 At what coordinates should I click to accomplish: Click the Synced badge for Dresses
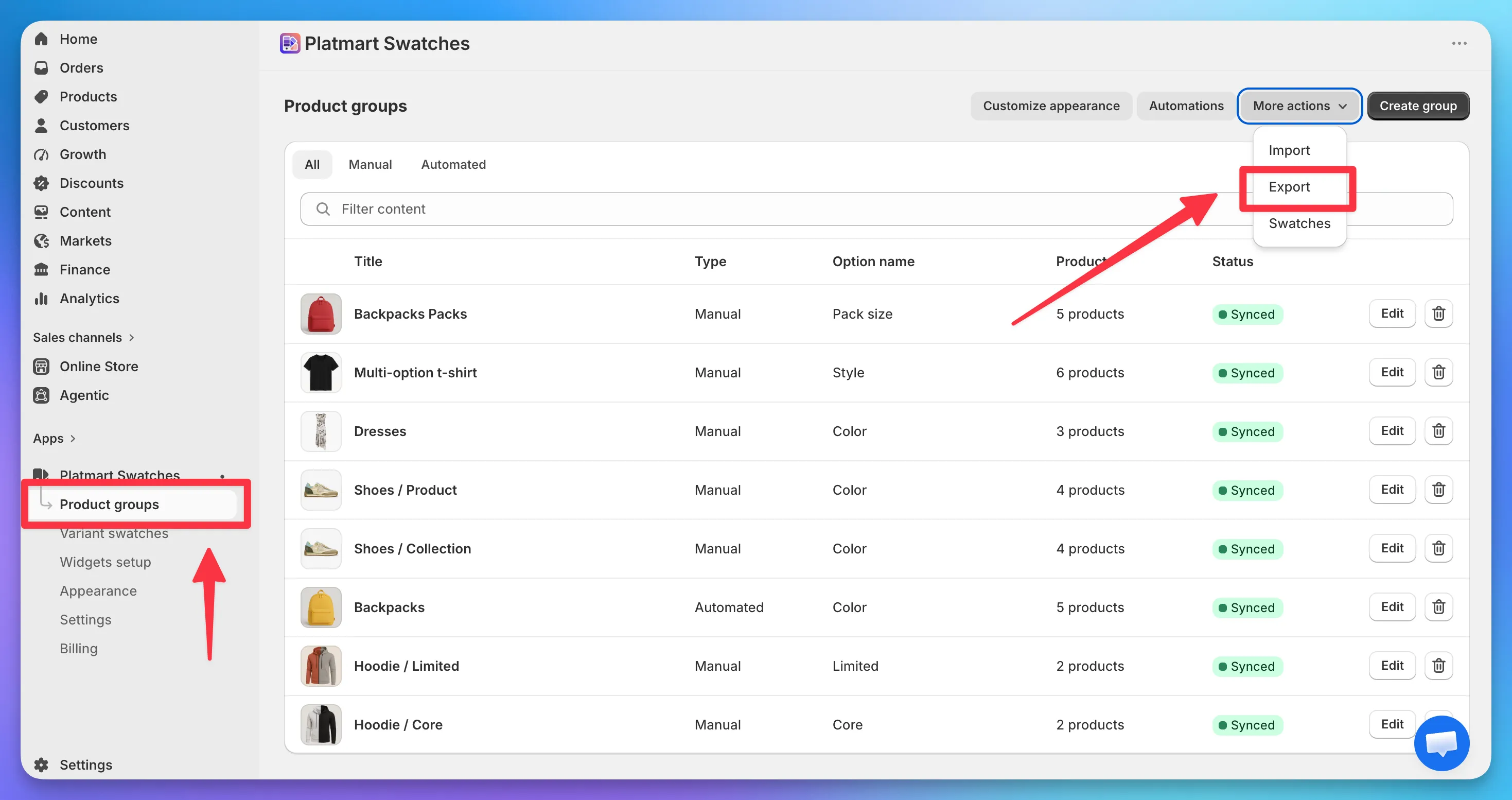coord(1247,431)
